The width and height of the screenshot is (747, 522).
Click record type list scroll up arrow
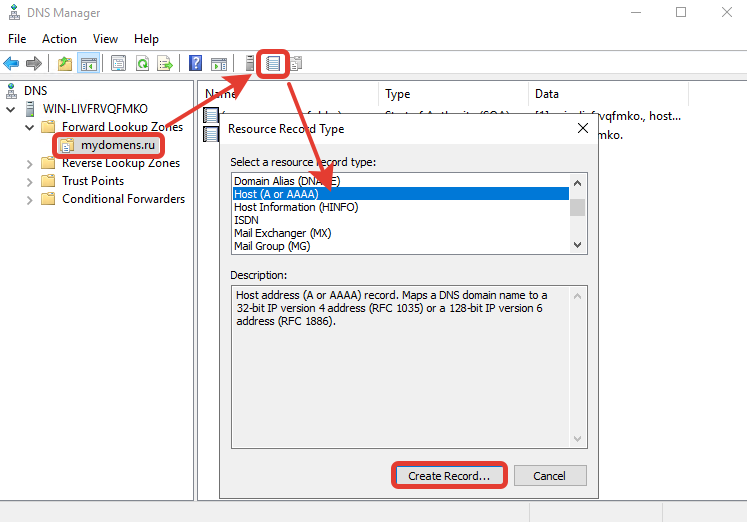click(577, 183)
